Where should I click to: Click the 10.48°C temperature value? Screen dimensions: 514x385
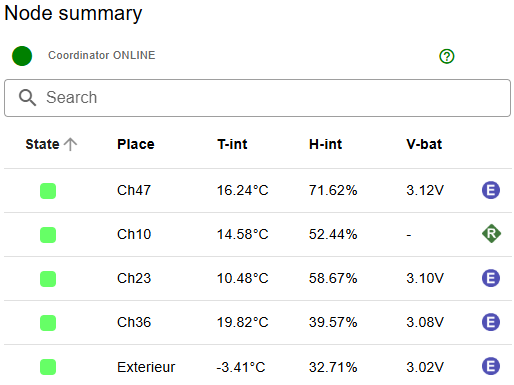coord(243,278)
